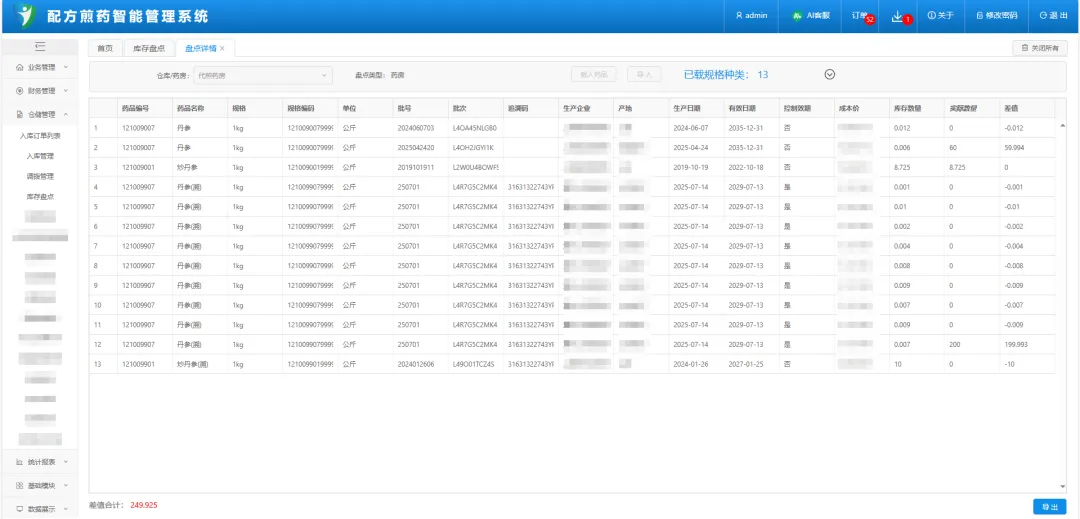Toggle the circled chevron filter expander
Viewport: 1080px width, 519px height.
829,74
